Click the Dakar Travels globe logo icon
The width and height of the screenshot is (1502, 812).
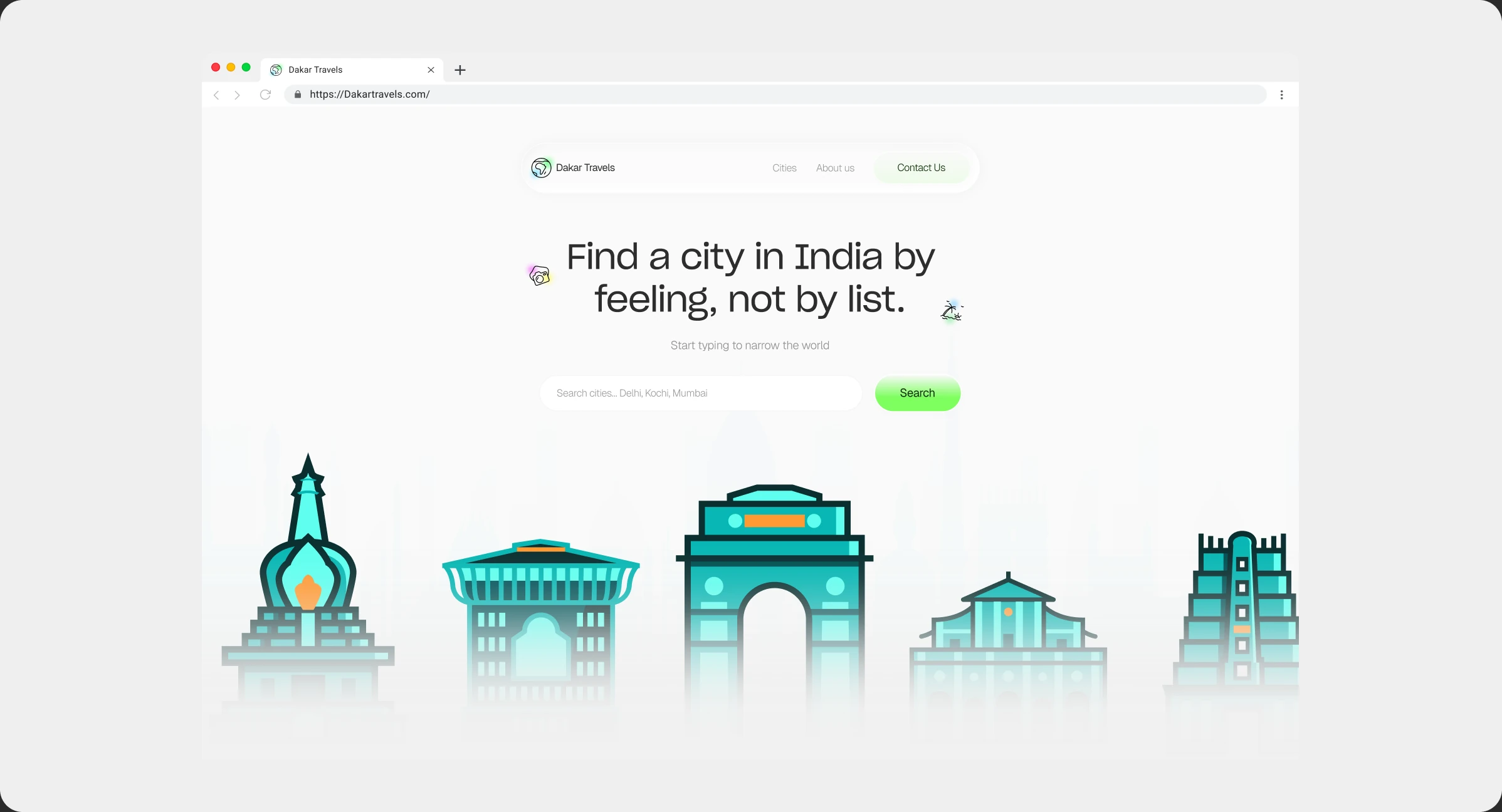coord(541,168)
